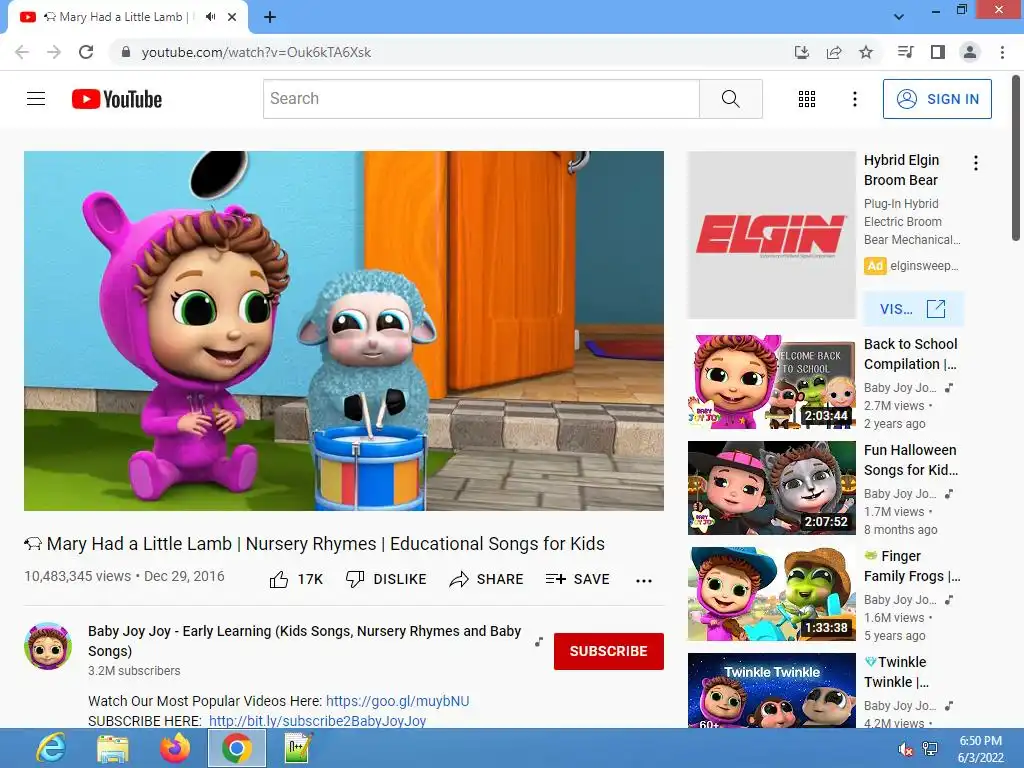Reload the current page

click(x=86, y=52)
